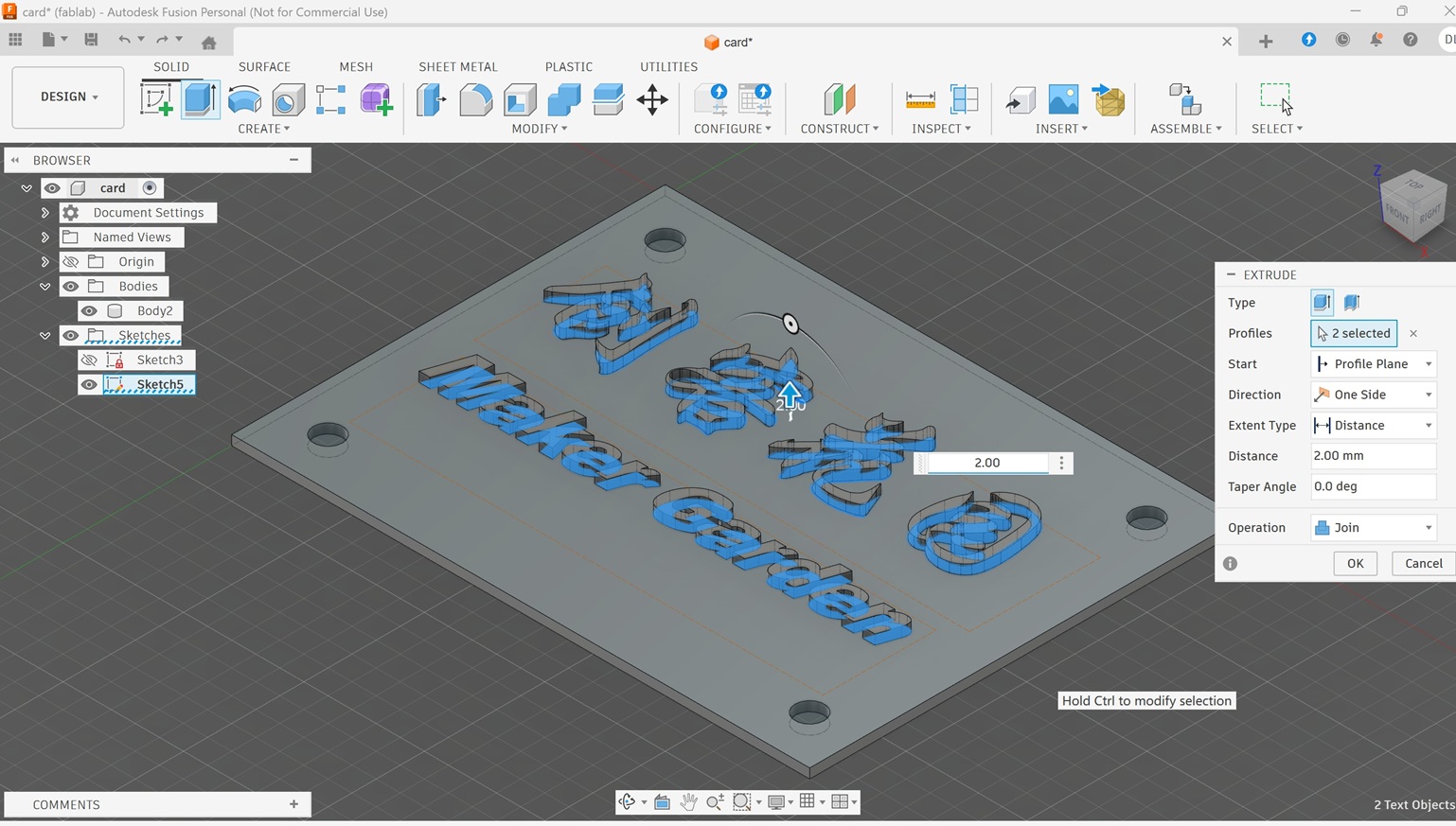Select the Orbit tool at viewport bottom
Screen dimensions: 1456x826
point(627,801)
